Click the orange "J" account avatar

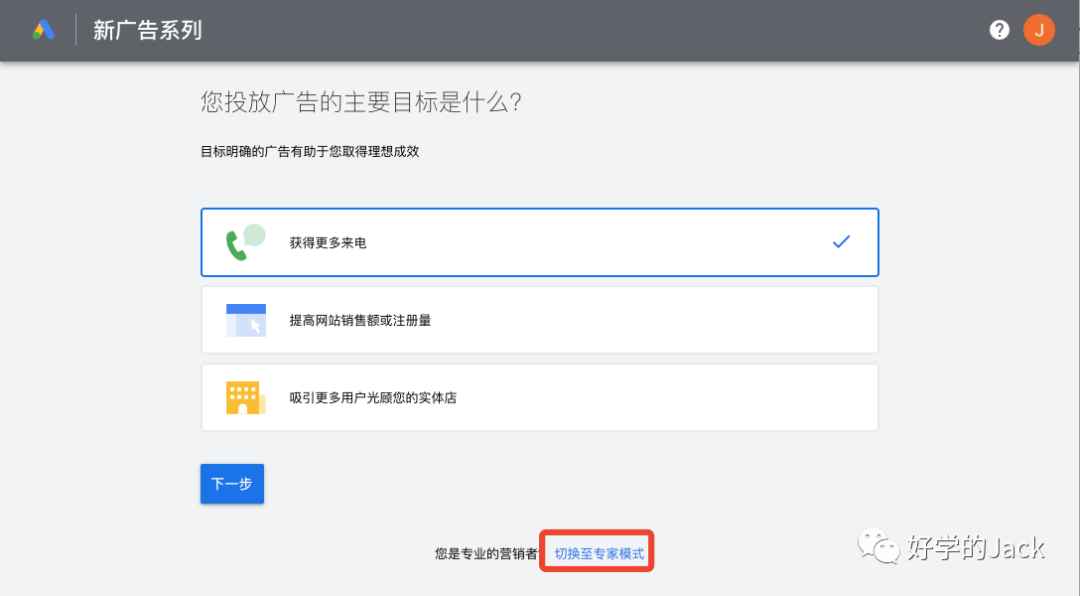[1039, 29]
